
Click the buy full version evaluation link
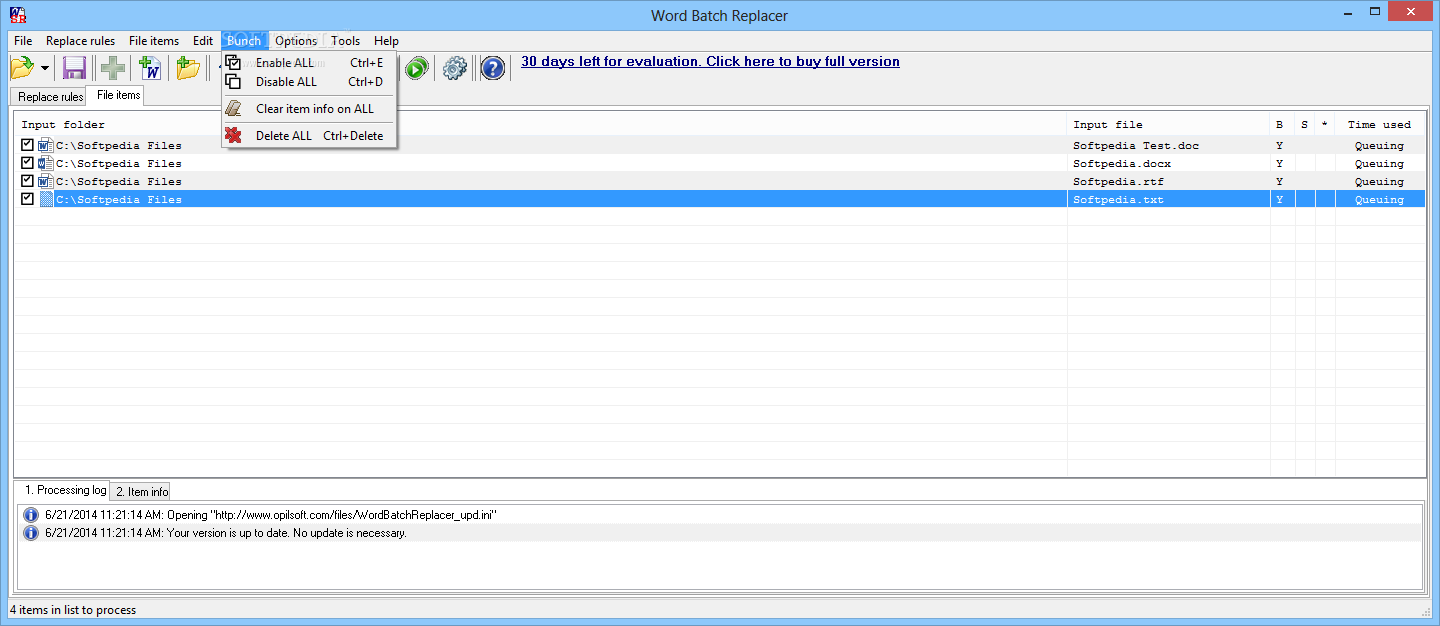pos(710,61)
